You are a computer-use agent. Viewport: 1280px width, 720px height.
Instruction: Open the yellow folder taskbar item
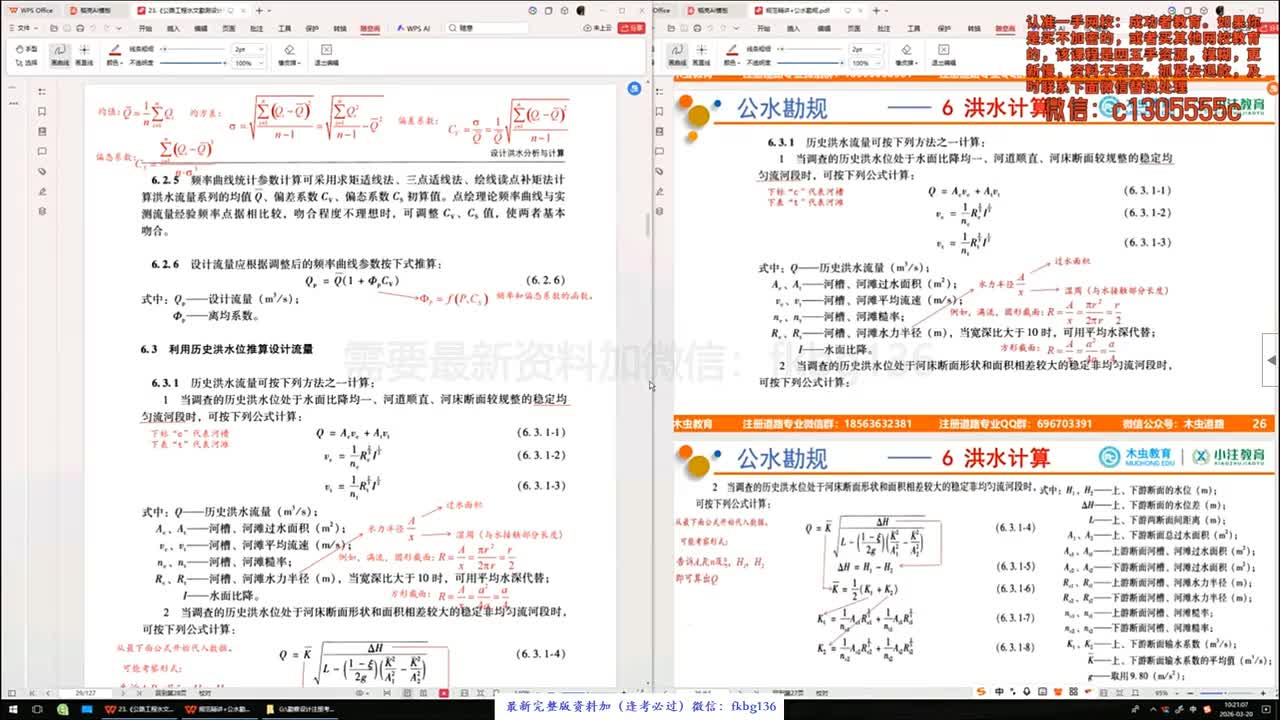coord(300,709)
